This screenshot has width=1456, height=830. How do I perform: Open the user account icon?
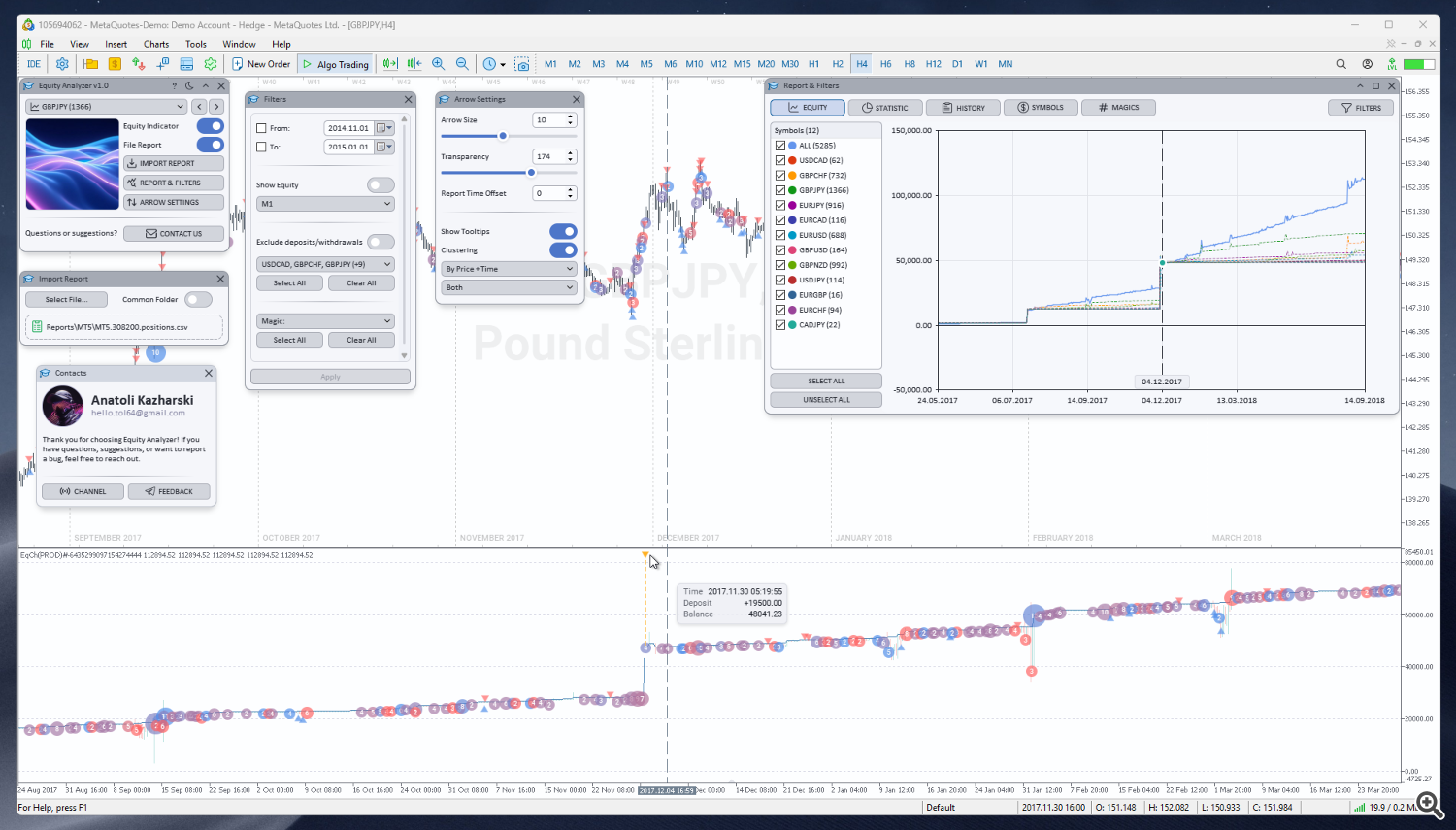pos(1367,64)
